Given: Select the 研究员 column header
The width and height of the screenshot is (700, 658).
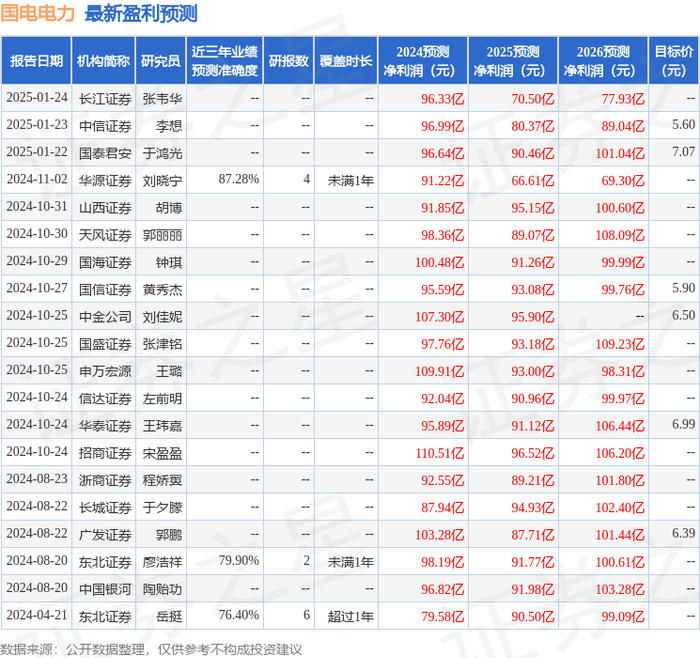Looking at the screenshot, I should (x=161, y=61).
